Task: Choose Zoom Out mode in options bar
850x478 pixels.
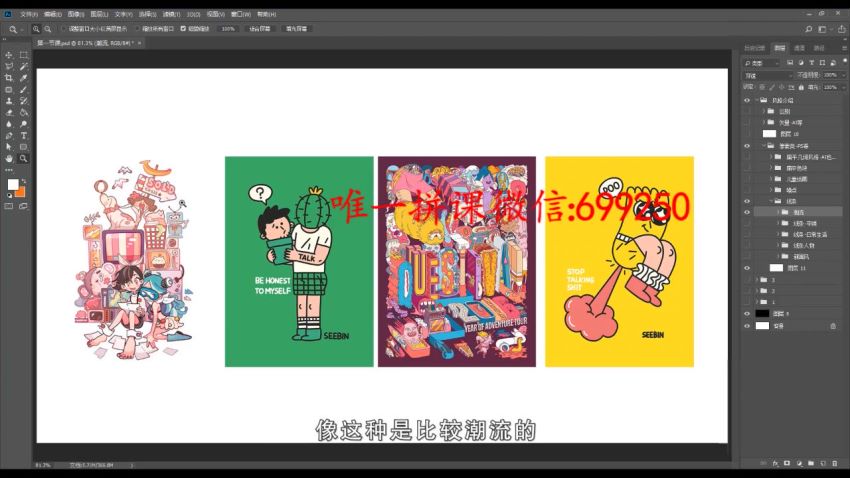Action: (x=48, y=29)
